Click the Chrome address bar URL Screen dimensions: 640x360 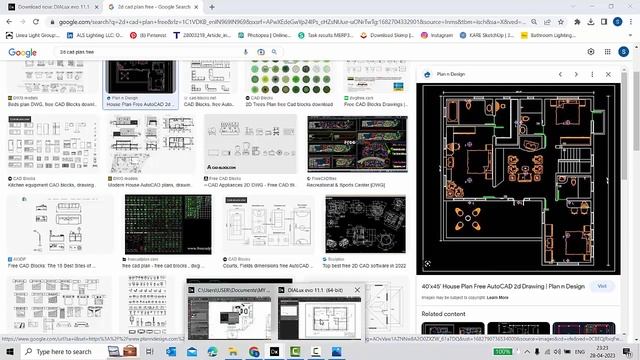coord(292,22)
